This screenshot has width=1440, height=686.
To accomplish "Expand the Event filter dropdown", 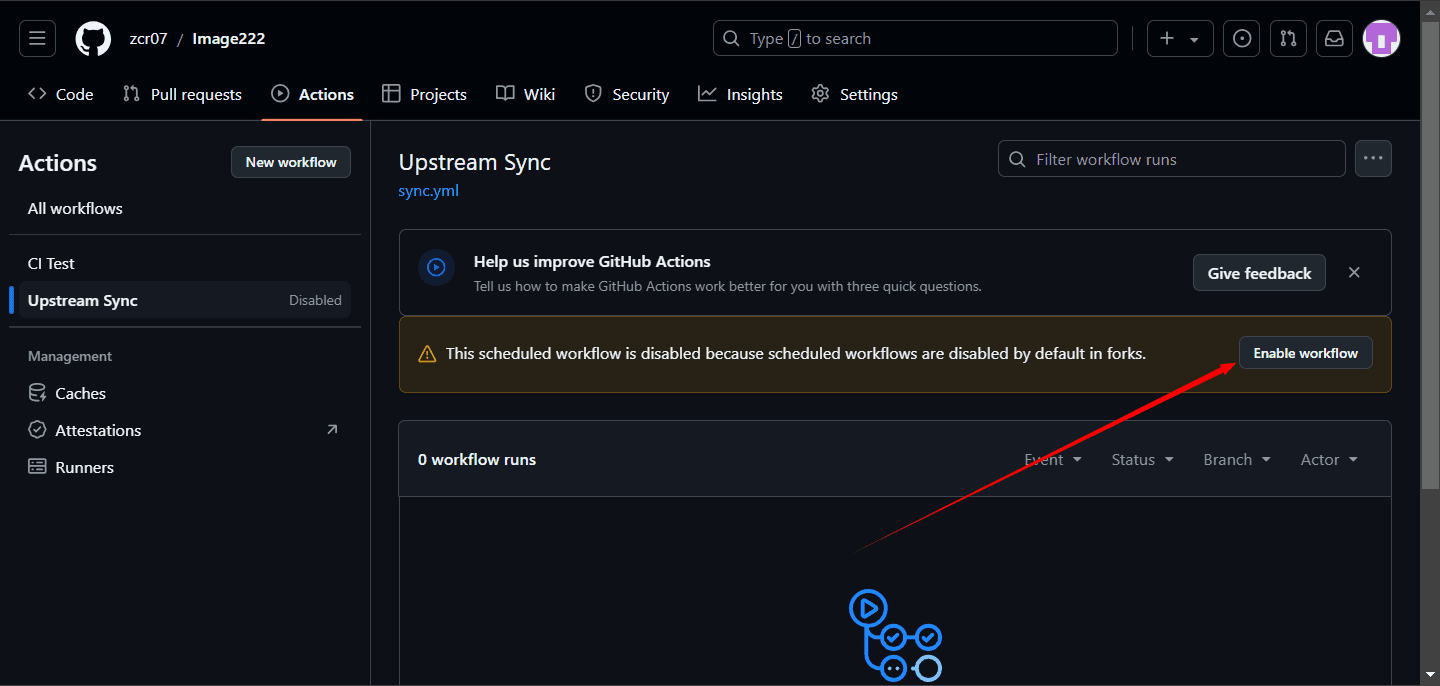I will (1053, 460).
